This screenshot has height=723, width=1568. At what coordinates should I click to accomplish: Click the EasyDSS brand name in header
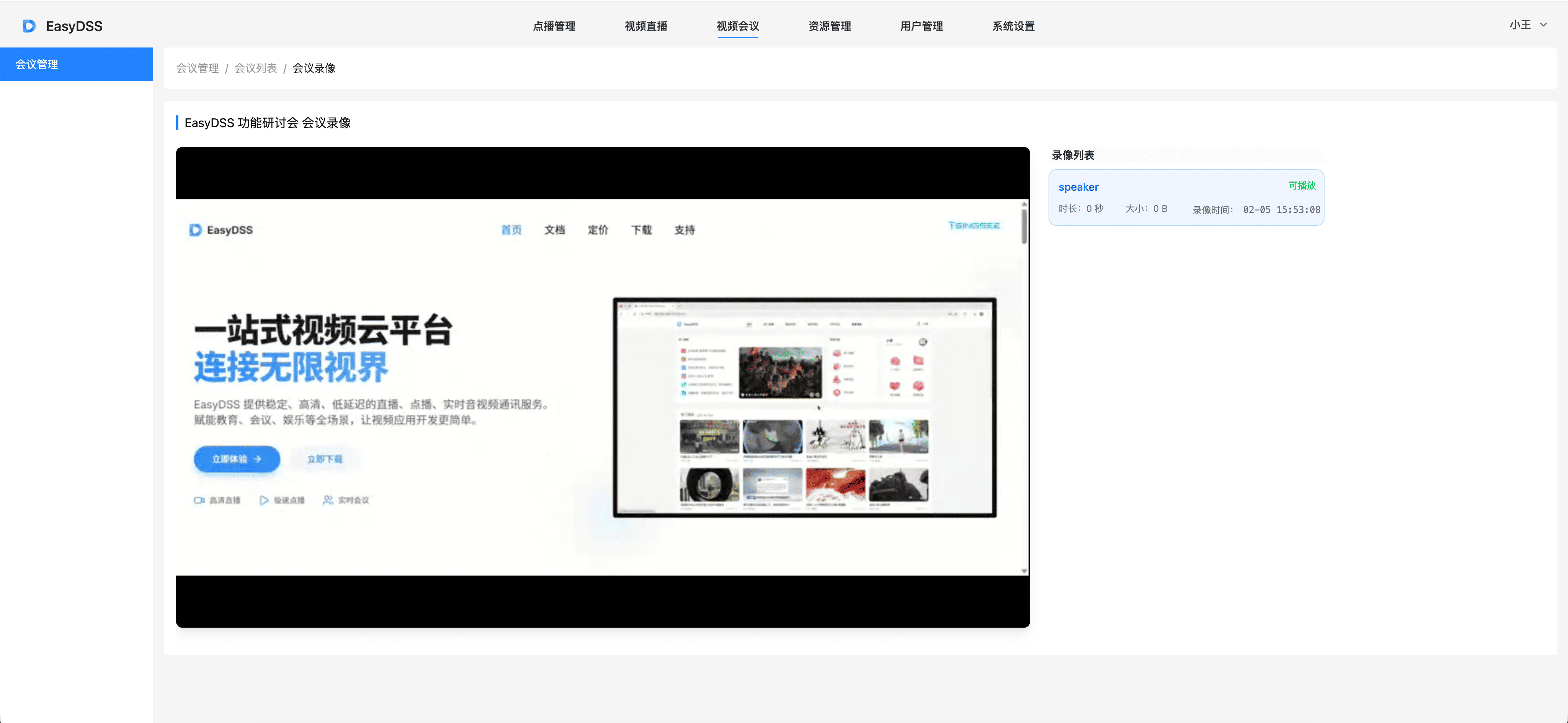[x=74, y=26]
